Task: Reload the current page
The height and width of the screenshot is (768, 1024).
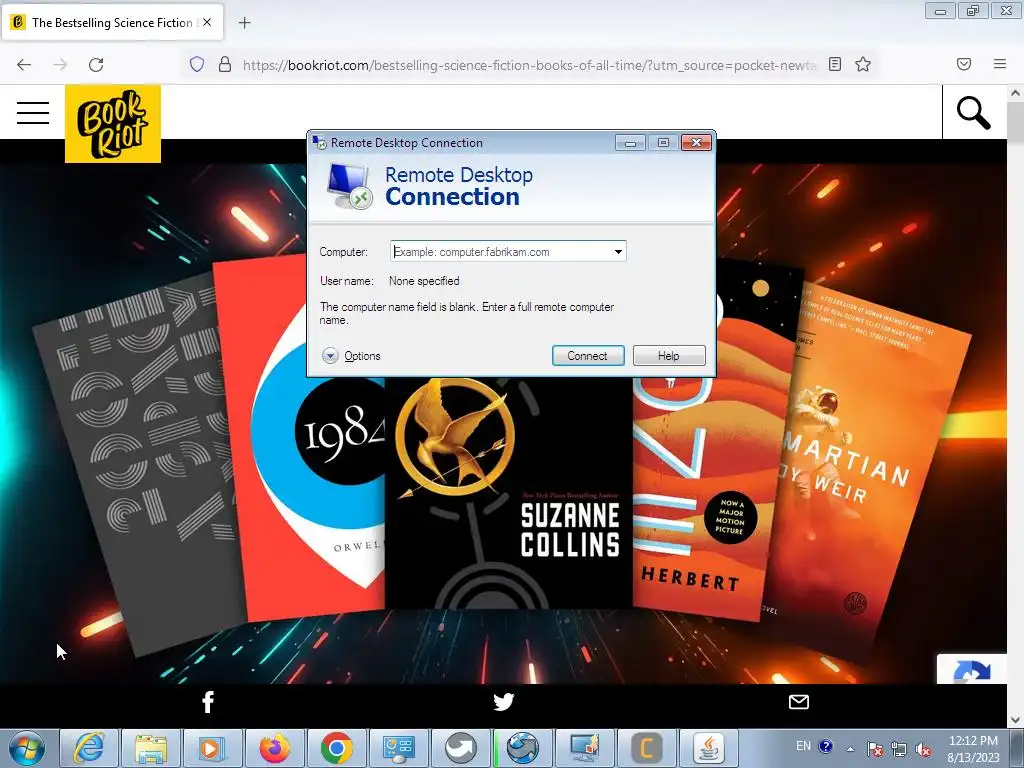Action: tap(96, 64)
